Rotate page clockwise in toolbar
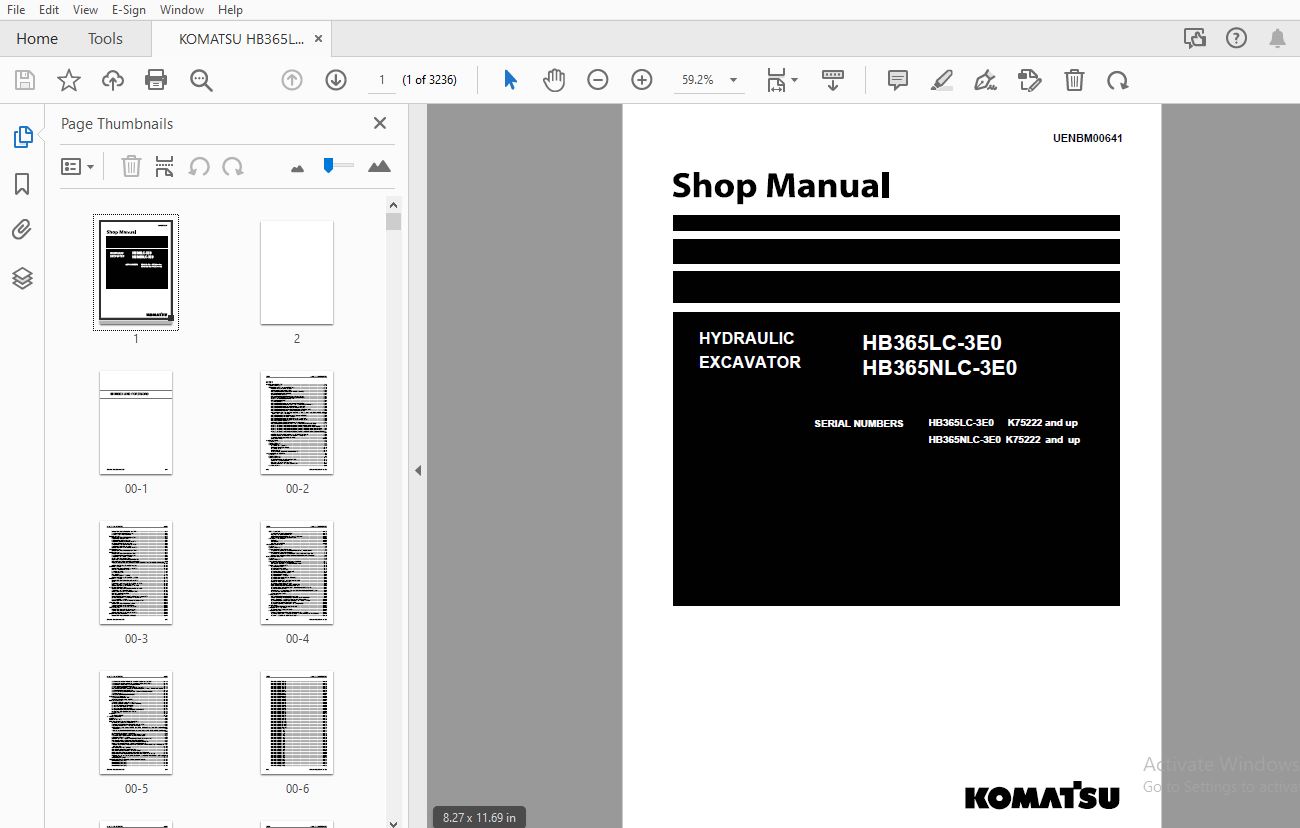Viewport: 1300px width, 828px height. coord(1118,80)
